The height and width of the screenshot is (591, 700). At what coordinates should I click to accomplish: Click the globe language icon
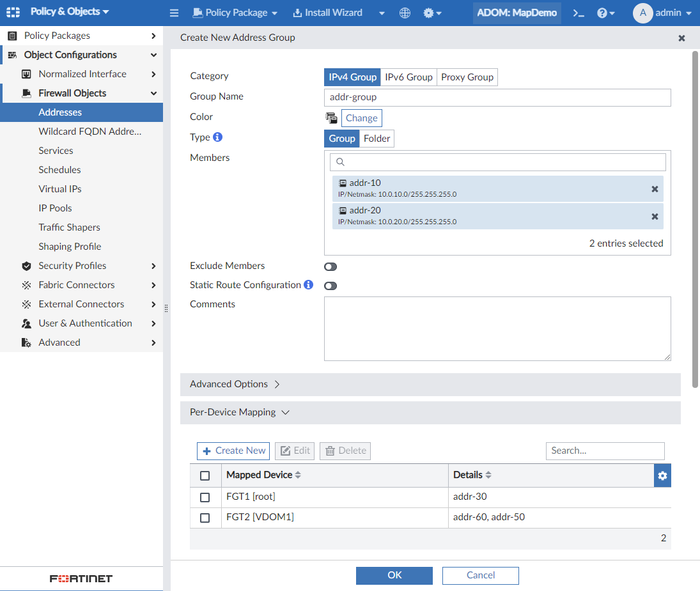coord(404,13)
